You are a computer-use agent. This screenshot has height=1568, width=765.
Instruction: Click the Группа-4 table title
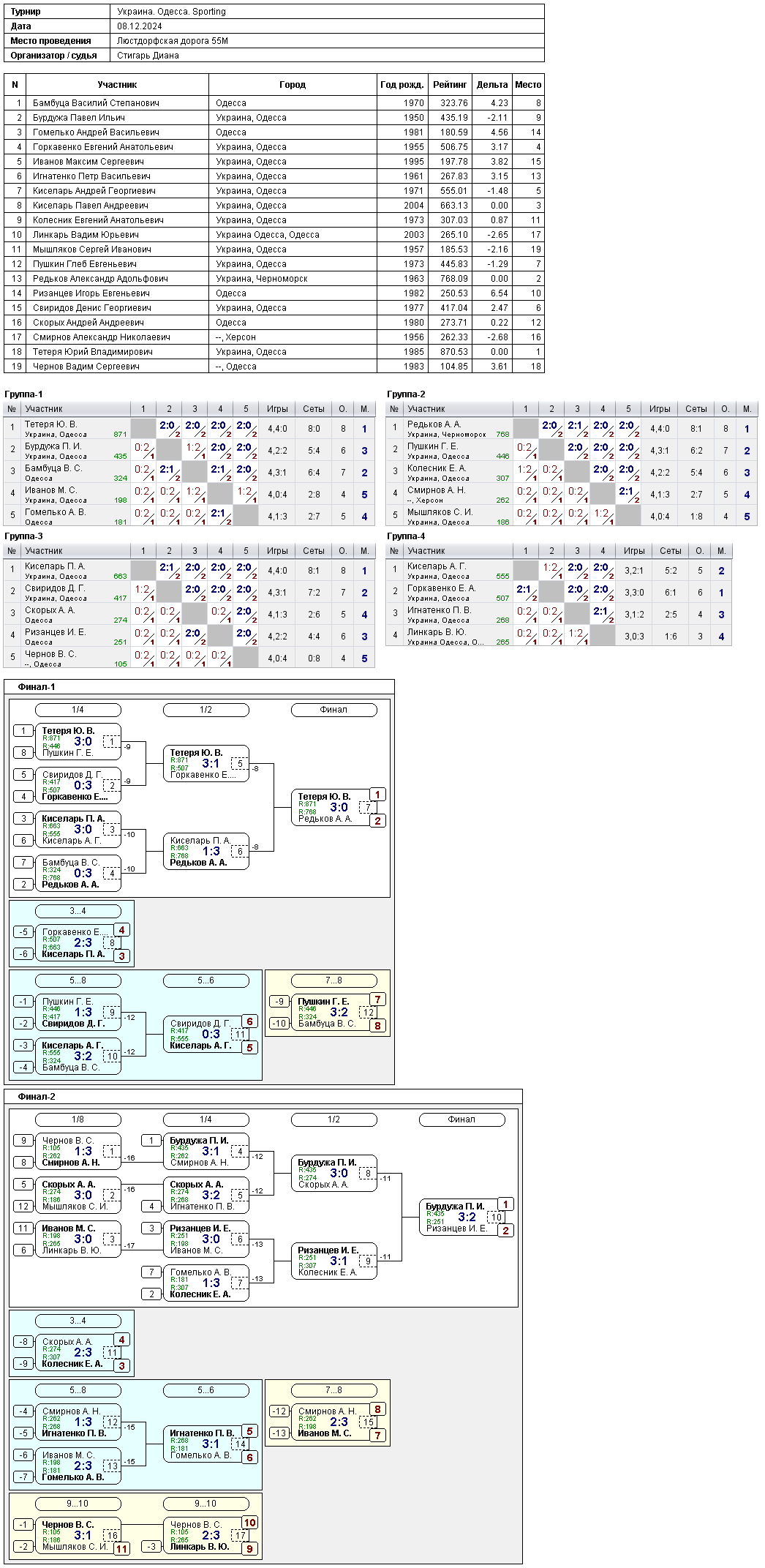pyautogui.click(x=406, y=536)
